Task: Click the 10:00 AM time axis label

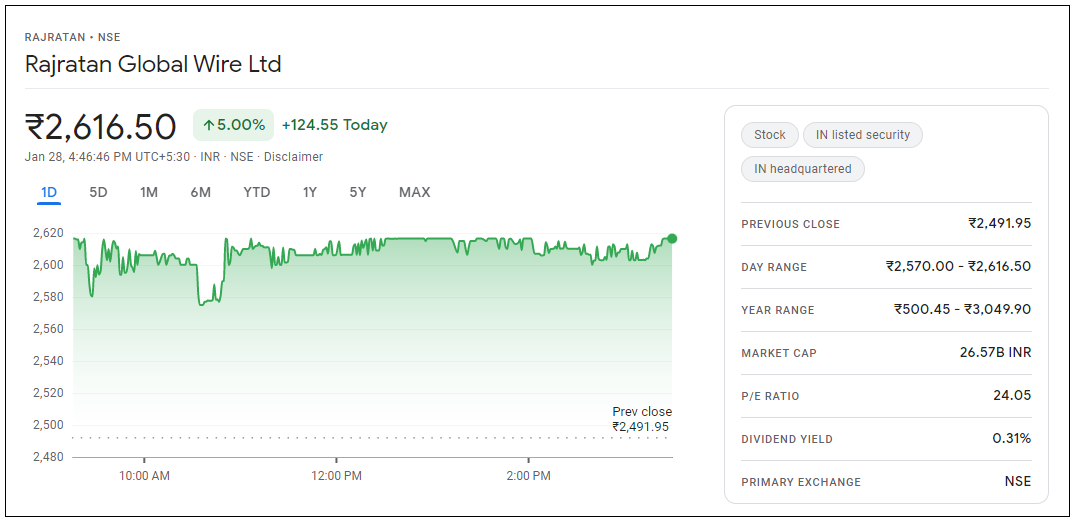Action: pyautogui.click(x=144, y=476)
